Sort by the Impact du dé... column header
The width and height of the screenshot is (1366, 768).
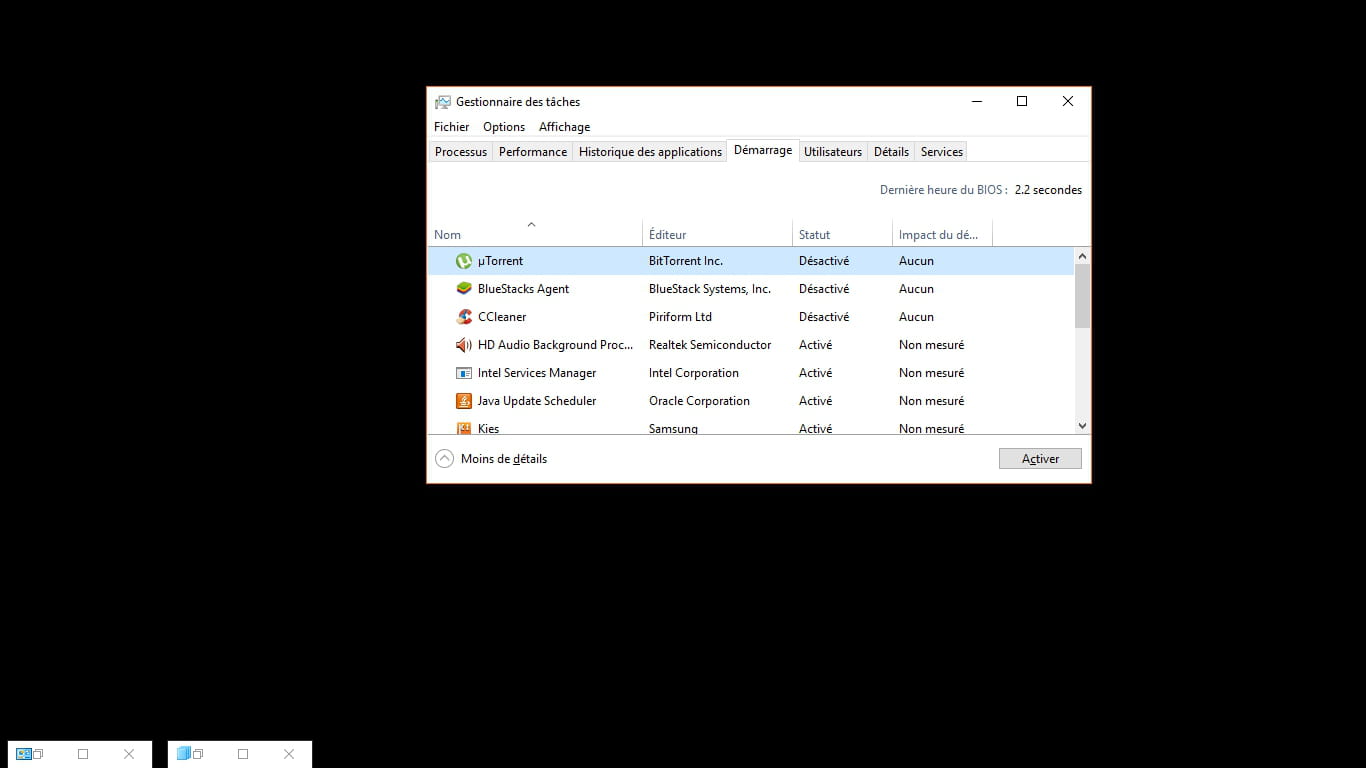coord(942,234)
